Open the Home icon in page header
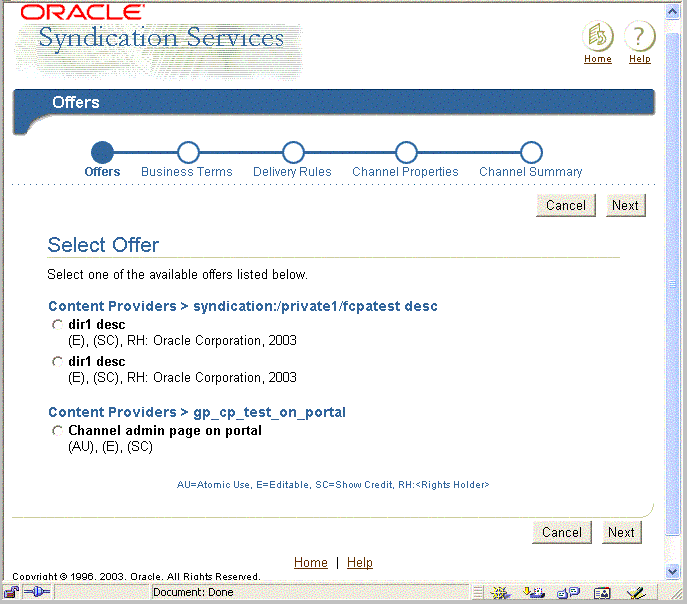Viewport: 687px width, 604px height. 598,36
